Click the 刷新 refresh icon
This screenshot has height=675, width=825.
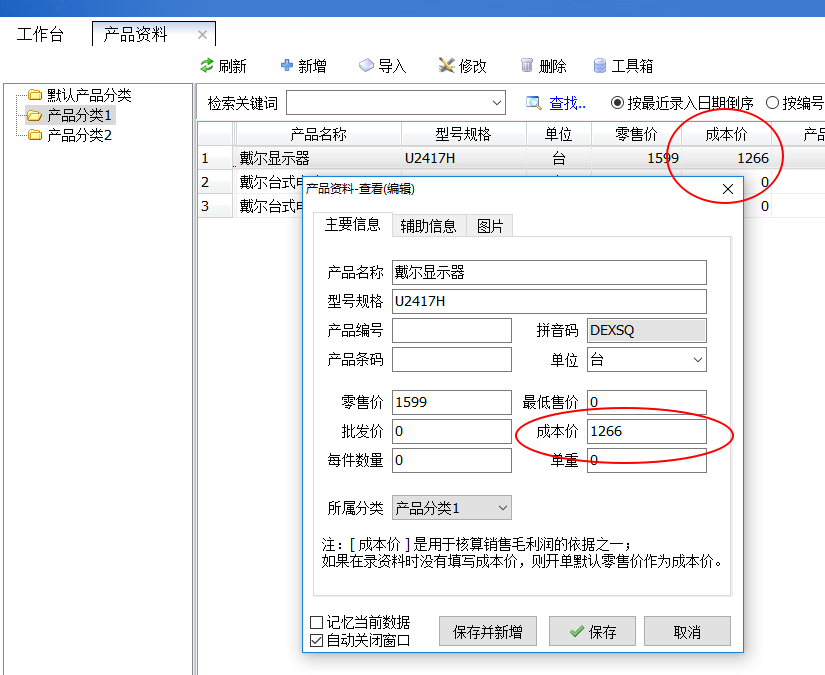tap(207, 66)
